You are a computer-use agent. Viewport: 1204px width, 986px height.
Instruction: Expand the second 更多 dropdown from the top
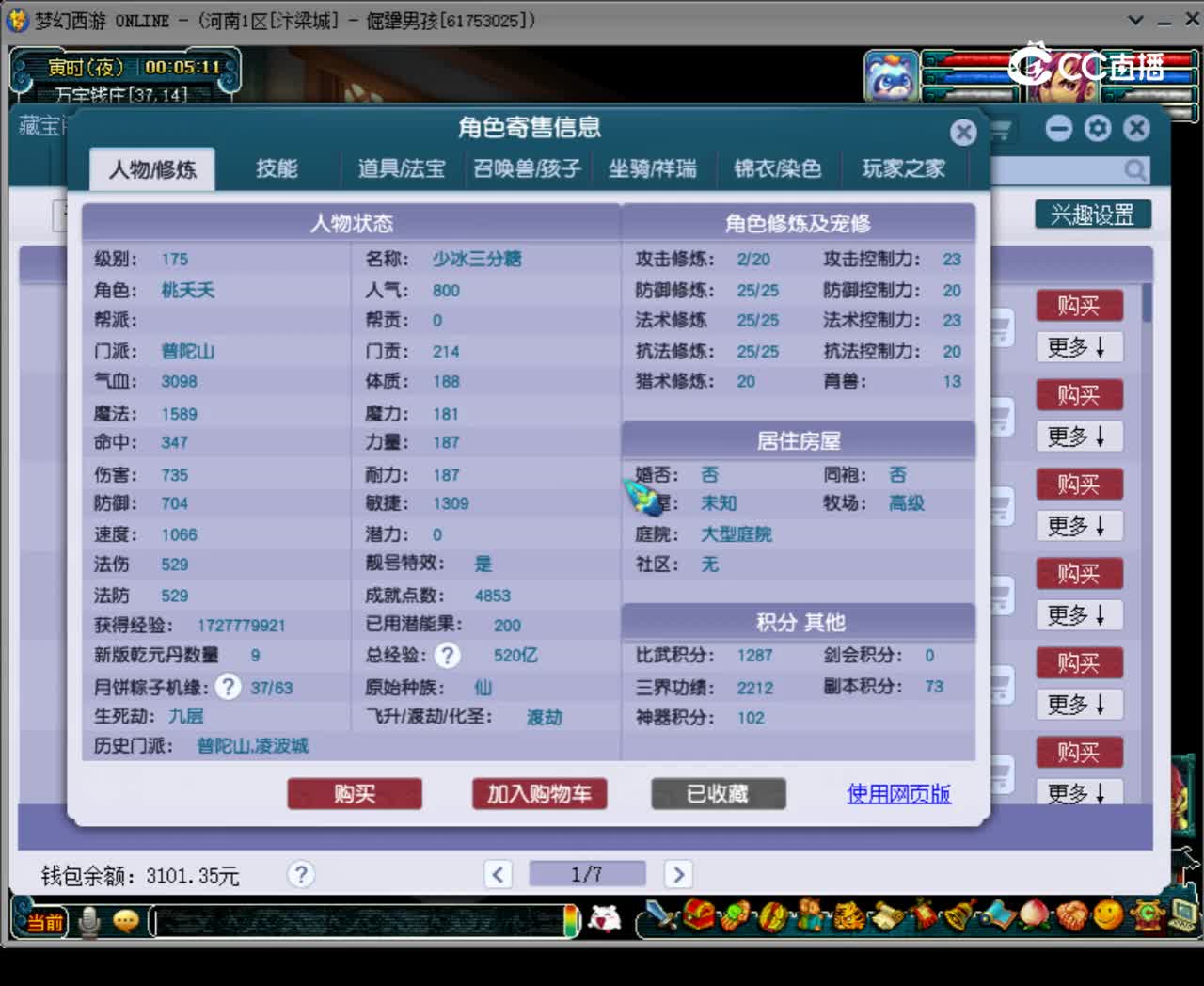1079,437
